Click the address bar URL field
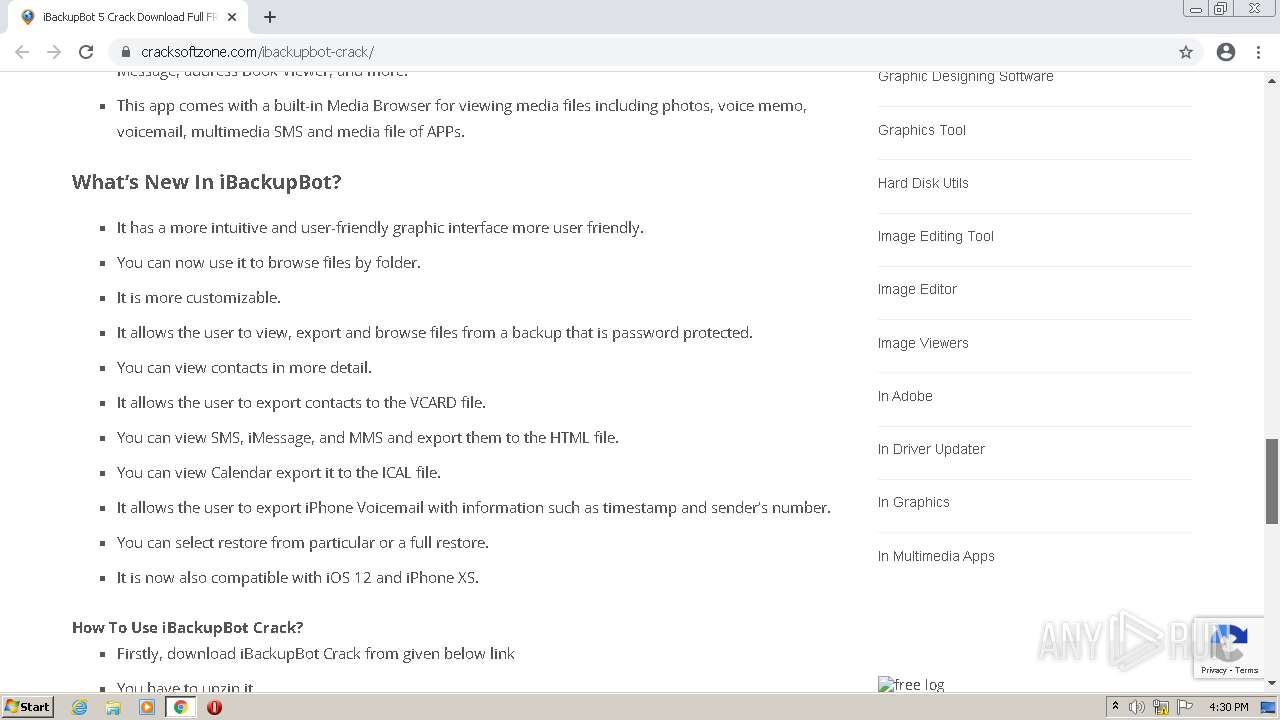1280x720 pixels. [640, 52]
